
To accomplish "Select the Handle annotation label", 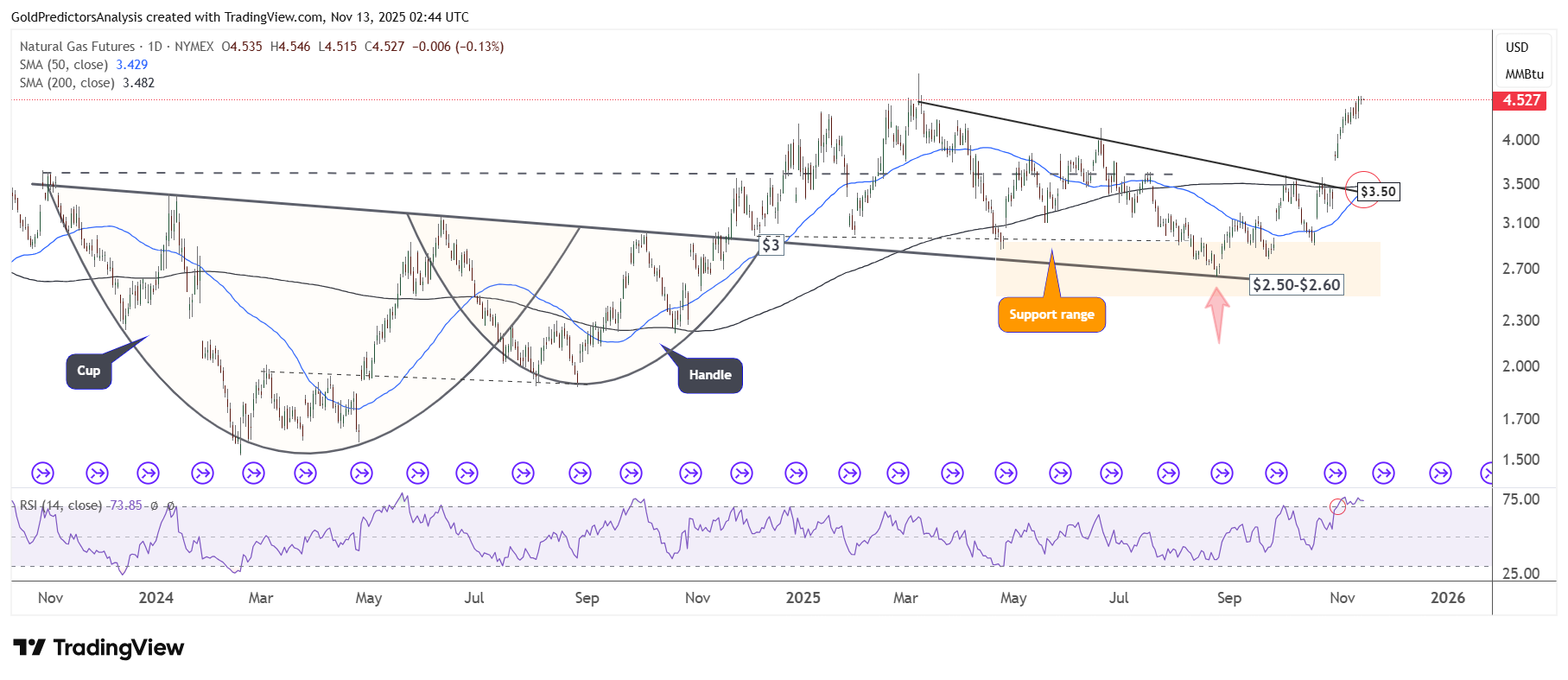I will [x=710, y=375].
